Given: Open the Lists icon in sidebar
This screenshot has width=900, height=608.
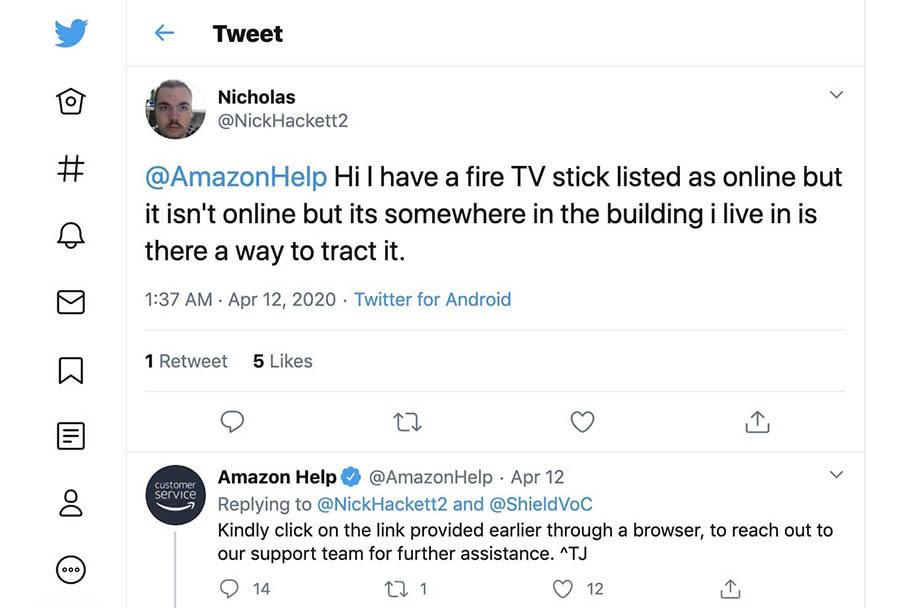Looking at the screenshot, I should (x=70, y=436).
